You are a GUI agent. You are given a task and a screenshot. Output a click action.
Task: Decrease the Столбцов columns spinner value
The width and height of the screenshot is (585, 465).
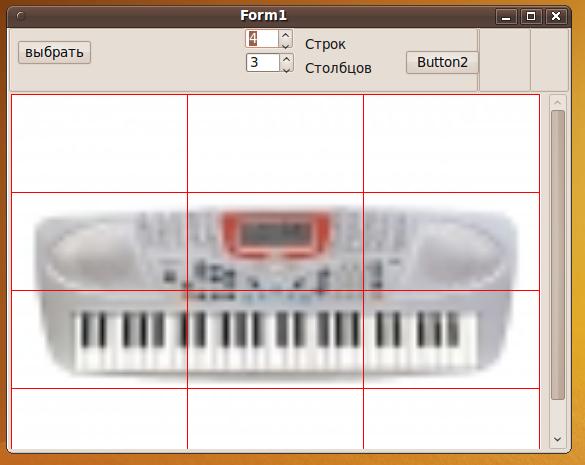pyautogui.click(x=286, y=68)
